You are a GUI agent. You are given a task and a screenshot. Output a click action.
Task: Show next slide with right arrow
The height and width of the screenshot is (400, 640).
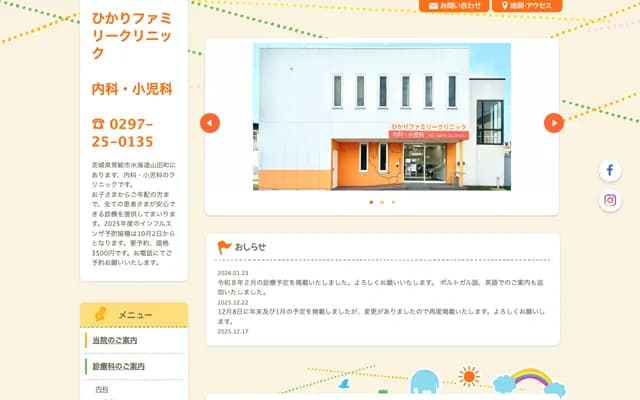[554, 123]
